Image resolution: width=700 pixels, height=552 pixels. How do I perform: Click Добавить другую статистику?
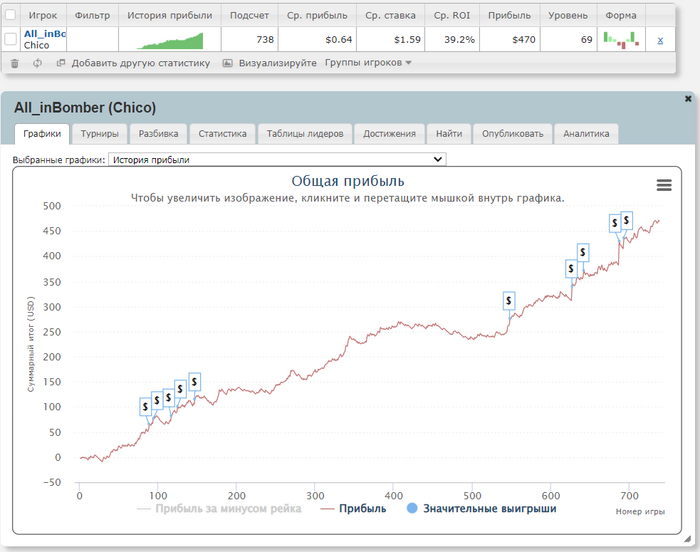tap(141, 63)
